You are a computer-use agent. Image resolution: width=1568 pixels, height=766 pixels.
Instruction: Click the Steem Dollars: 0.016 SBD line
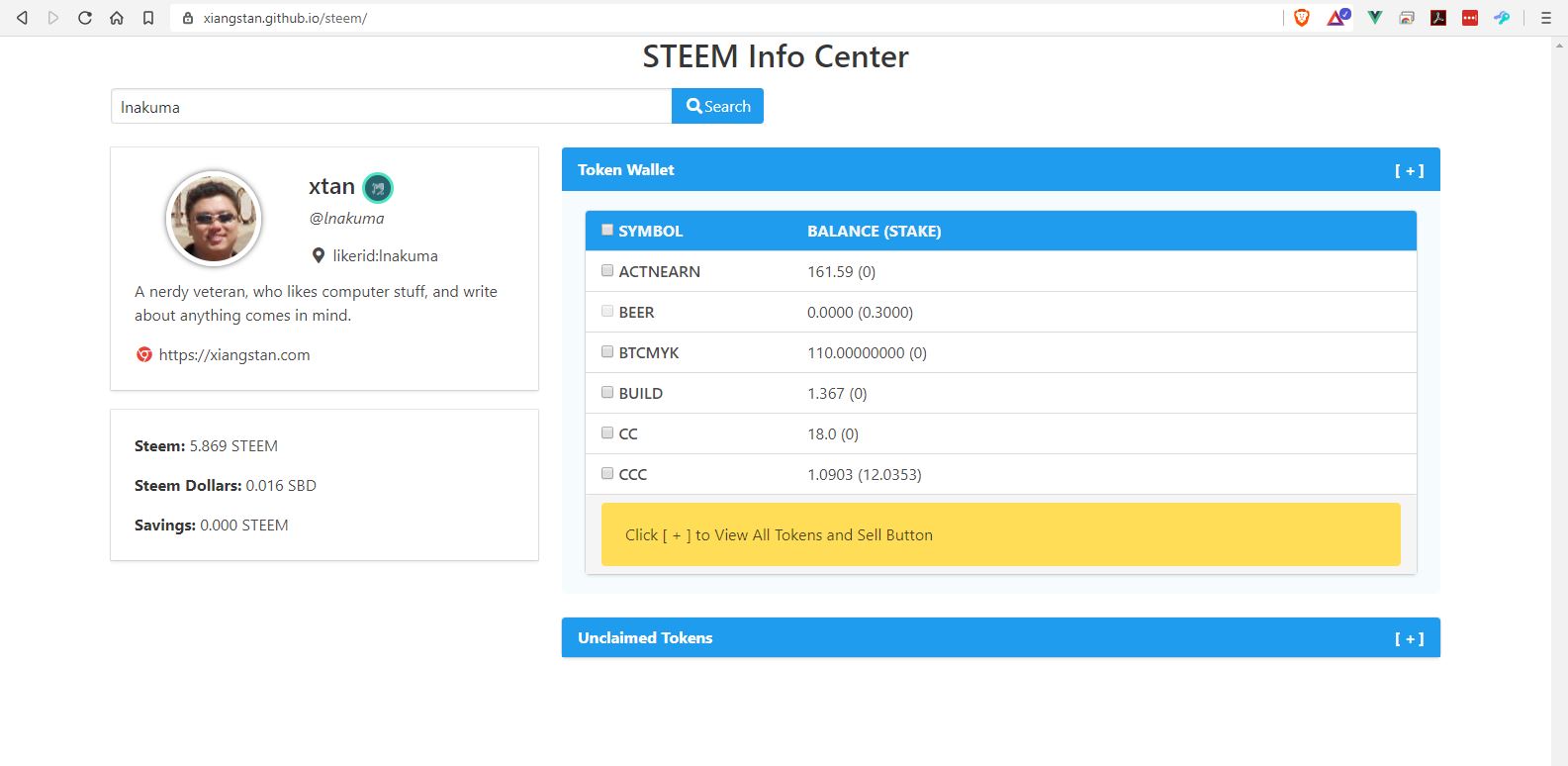tap(226, 486)
